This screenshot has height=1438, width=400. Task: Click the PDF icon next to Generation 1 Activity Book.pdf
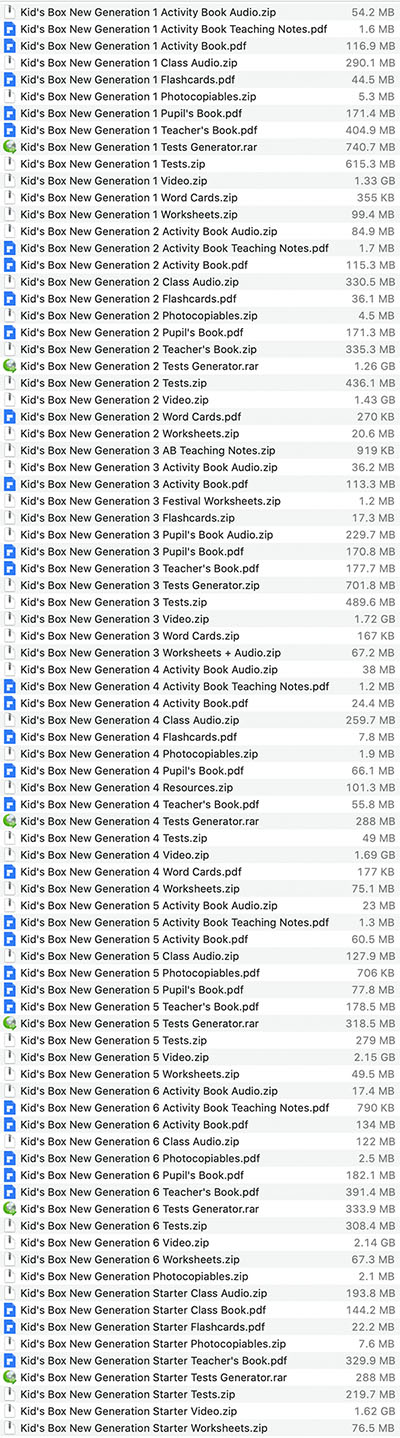coord(9,46)
